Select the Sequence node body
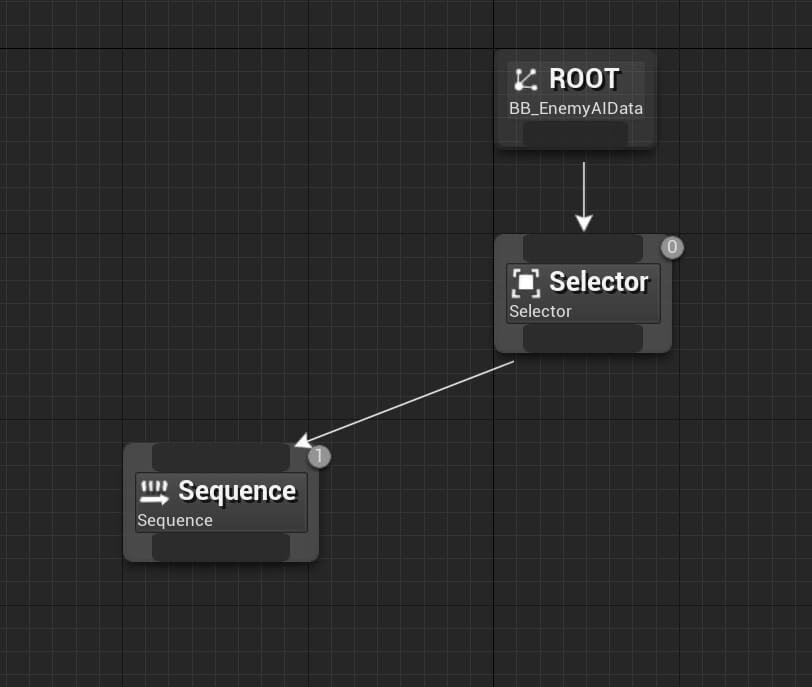 (x=220, y=502)
